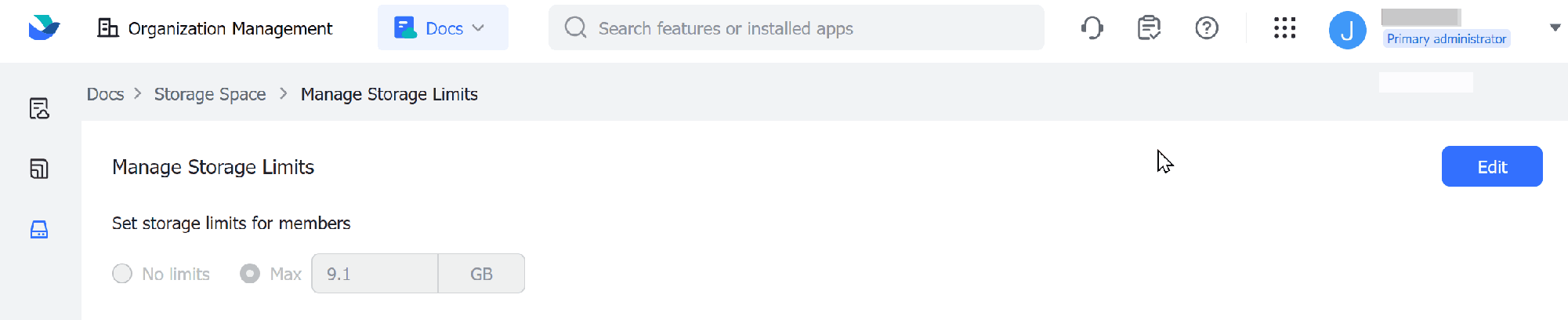Select the No limits radio option

pyautogui.click(x=122, y=274)
